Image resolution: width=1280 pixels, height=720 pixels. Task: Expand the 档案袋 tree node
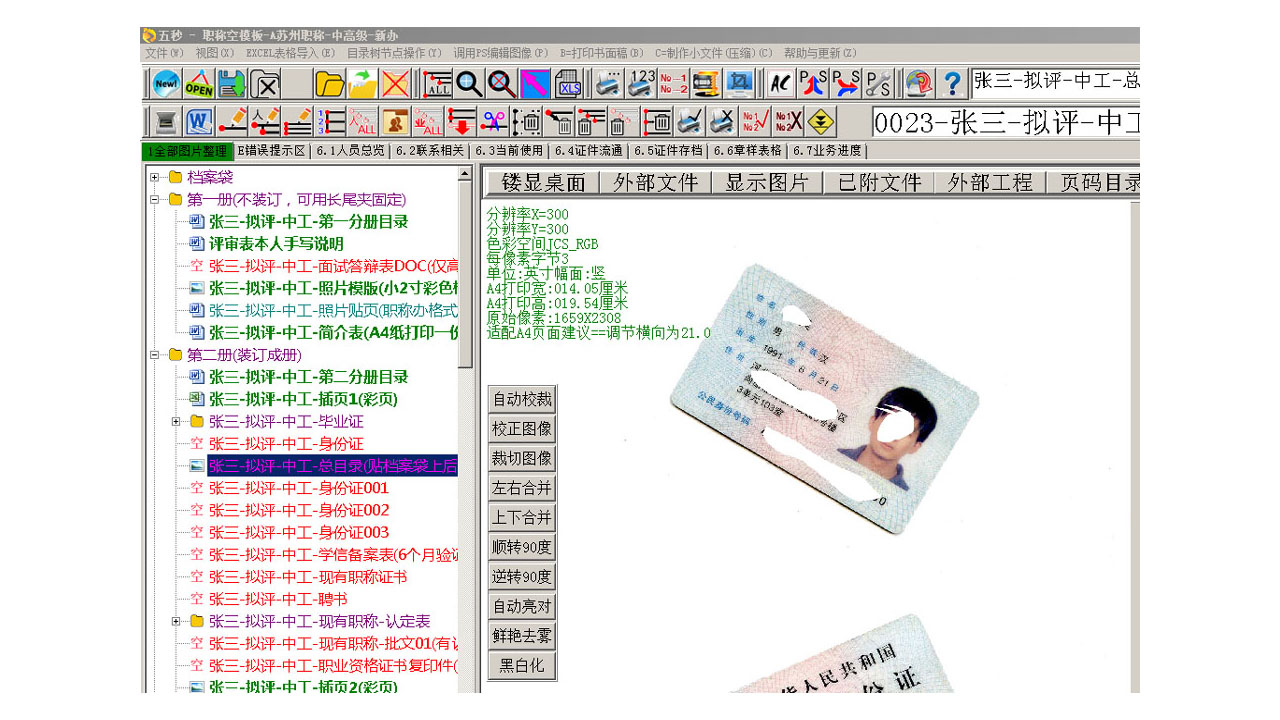155,178
